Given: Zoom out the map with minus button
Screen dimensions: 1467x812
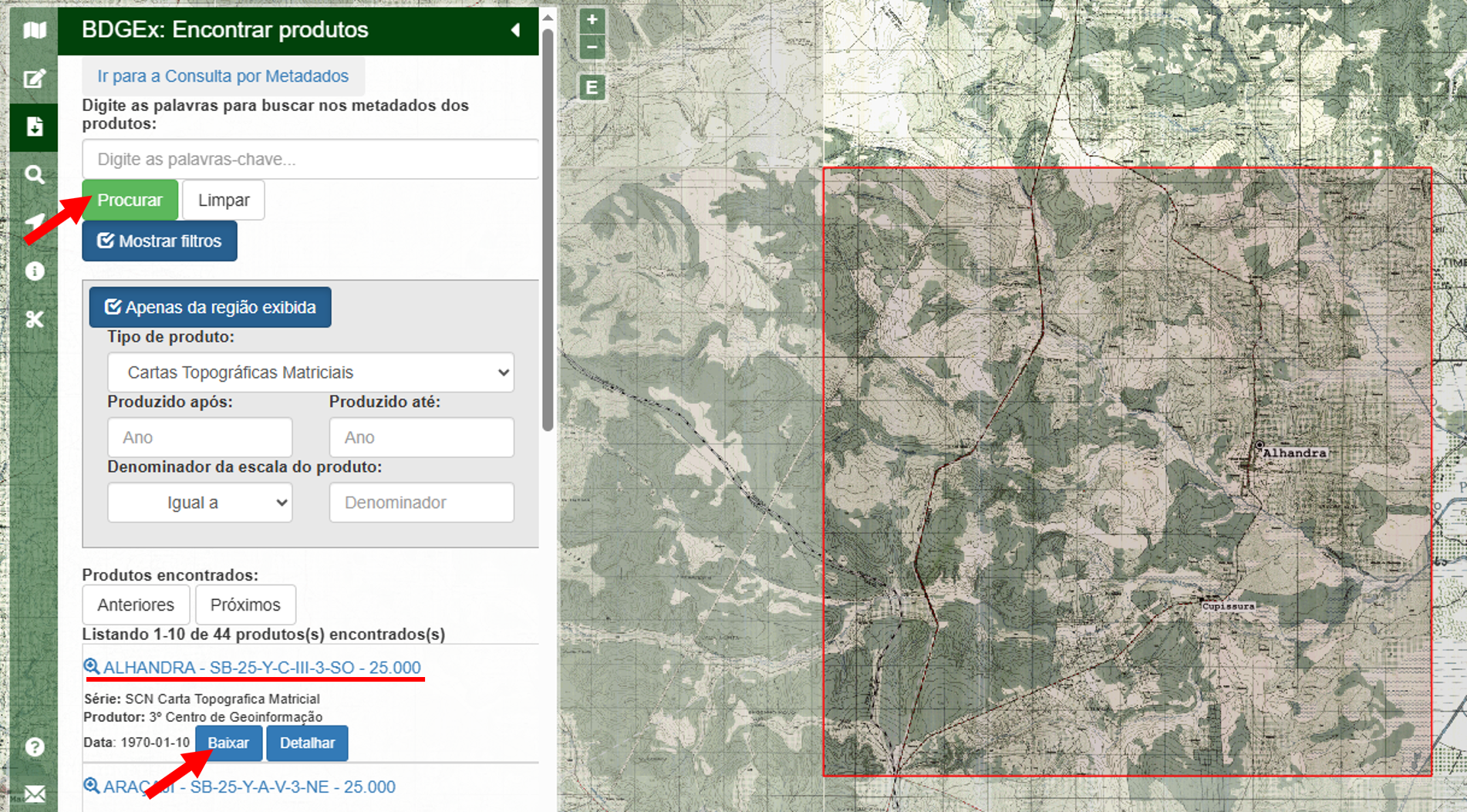Looking at the screenshot, I should [592, 47].
